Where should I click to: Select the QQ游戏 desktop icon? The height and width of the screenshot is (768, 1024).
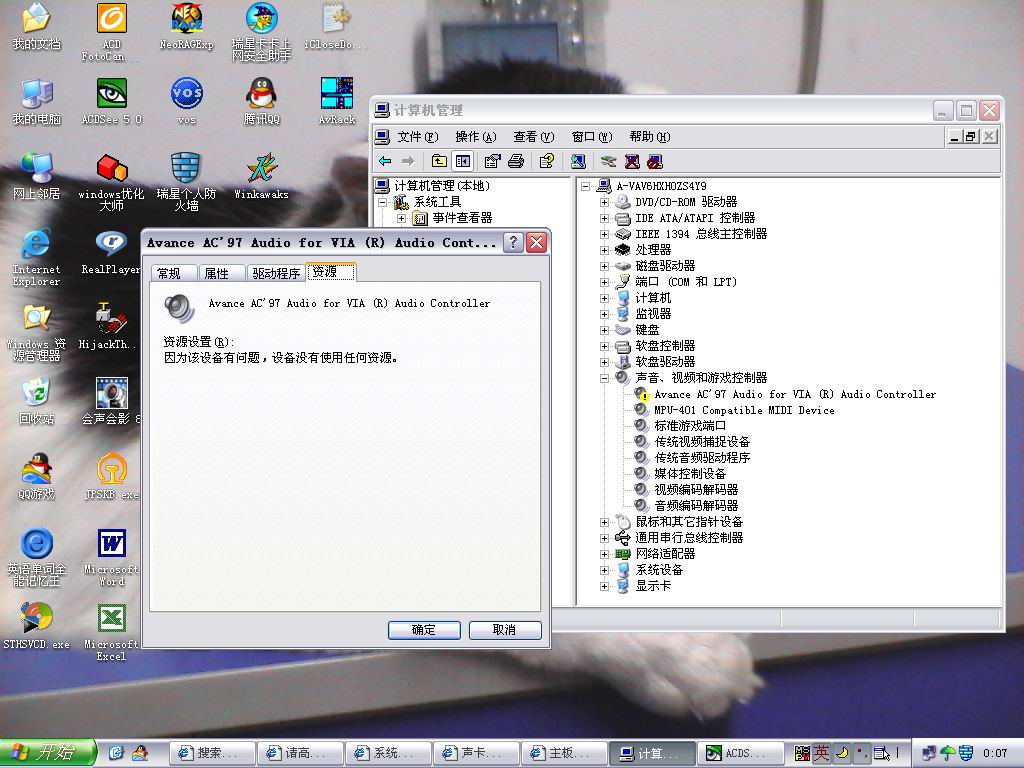(x=37, y=476)
